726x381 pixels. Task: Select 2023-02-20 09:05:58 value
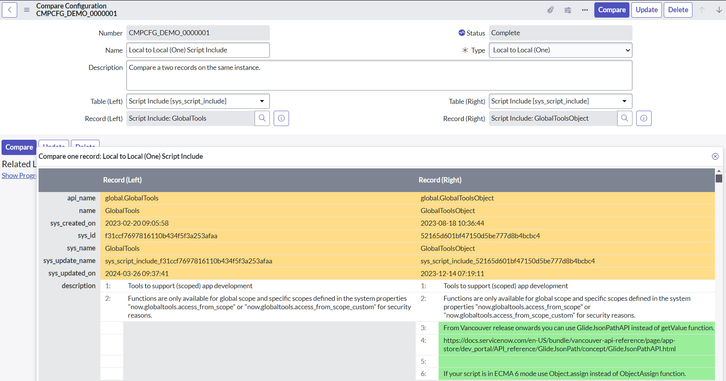coord(137,223)
